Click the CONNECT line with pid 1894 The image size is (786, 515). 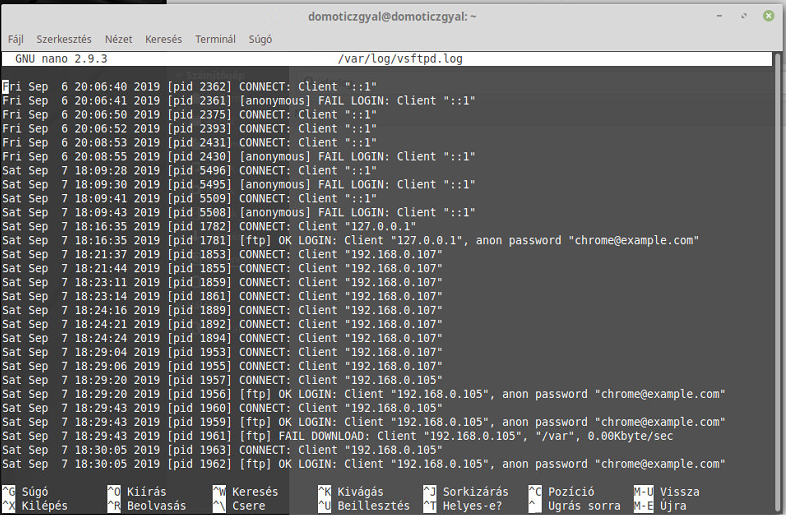click(223, 339)
